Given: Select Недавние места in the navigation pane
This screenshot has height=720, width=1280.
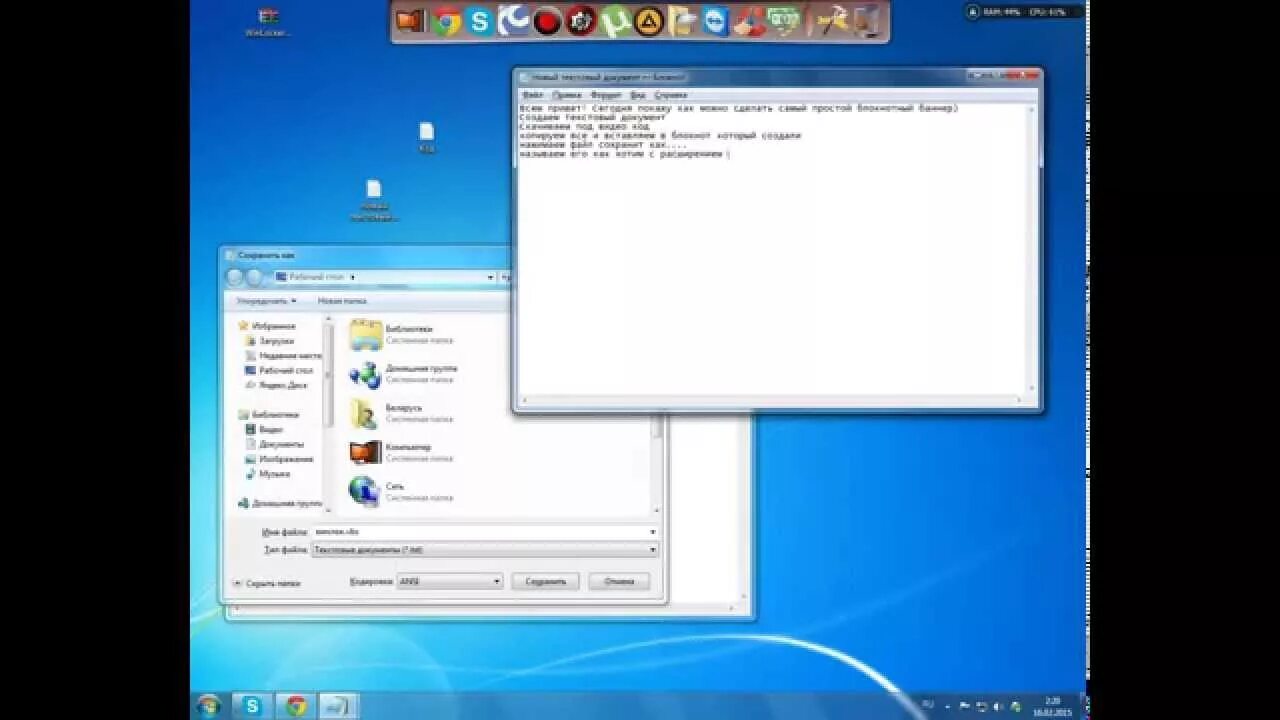Looking at the screenshot, I should [284, 355].
